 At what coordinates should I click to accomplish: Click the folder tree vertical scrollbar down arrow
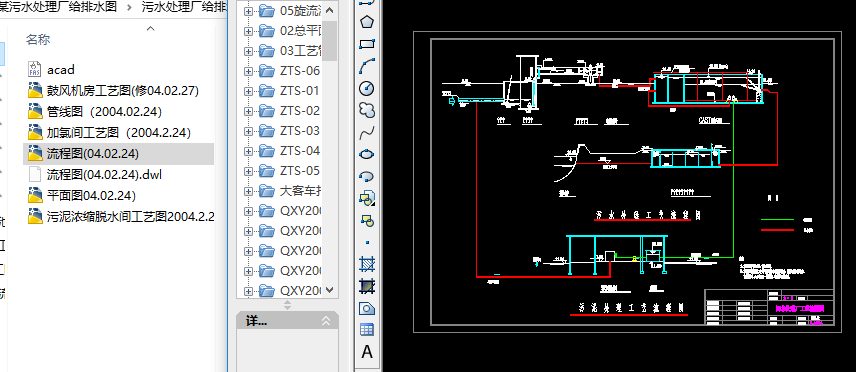tap(329, 290)
